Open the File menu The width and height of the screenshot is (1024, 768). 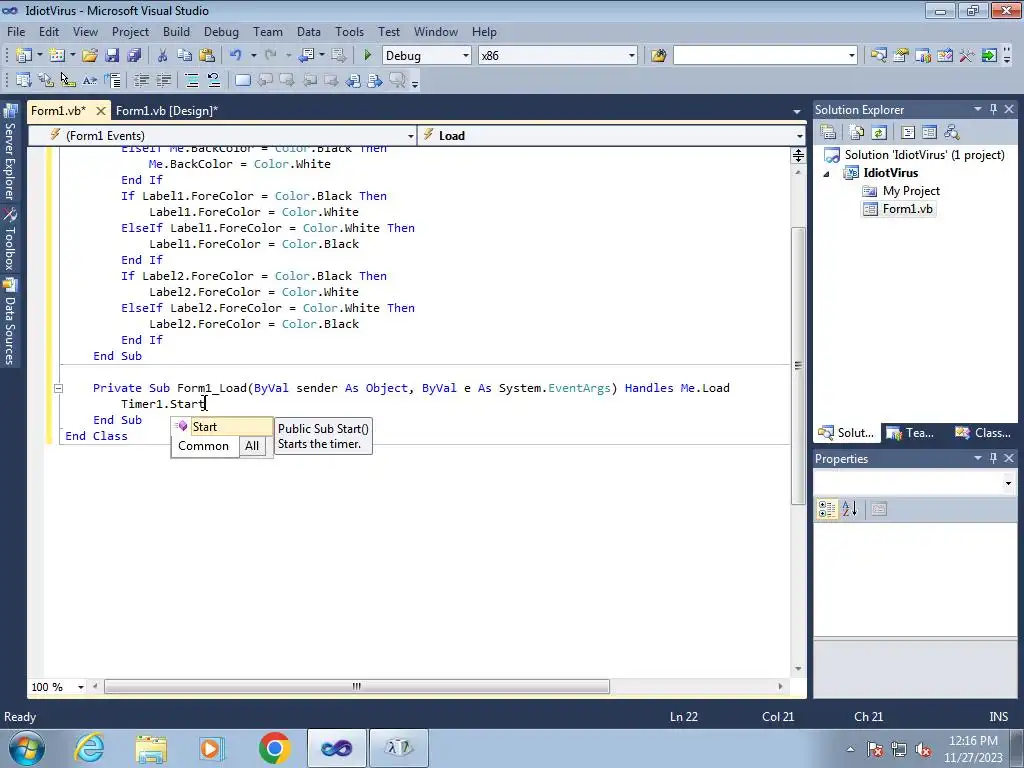[x=16, y=31]
